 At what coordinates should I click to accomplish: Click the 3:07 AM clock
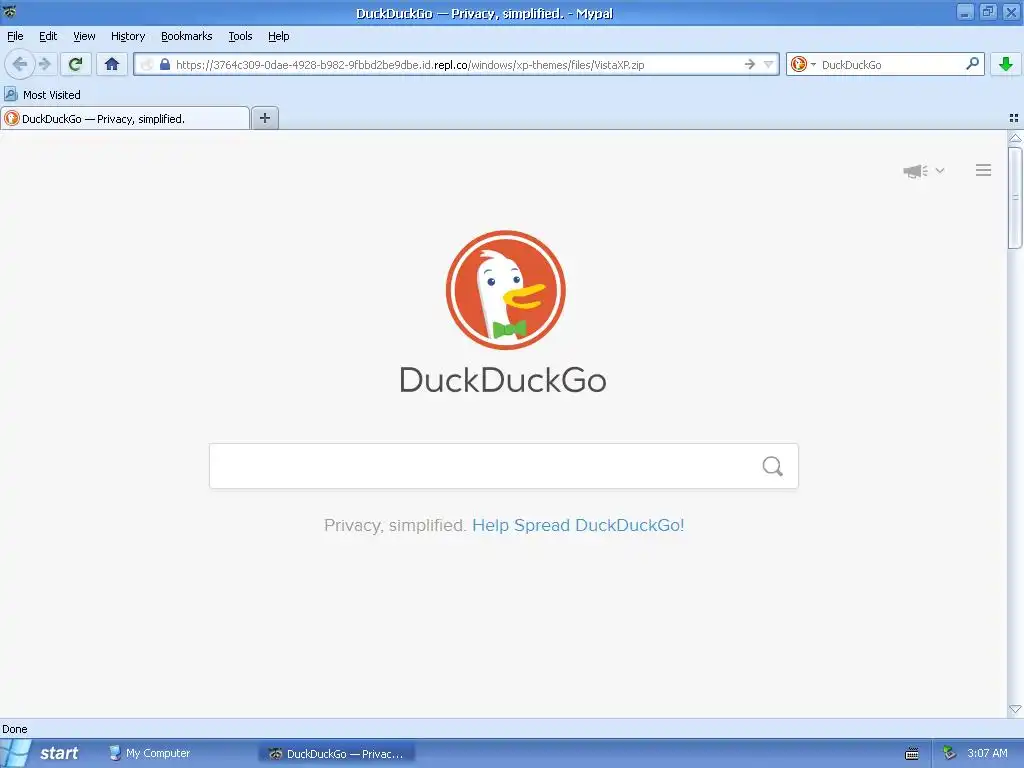click(987, 753)
